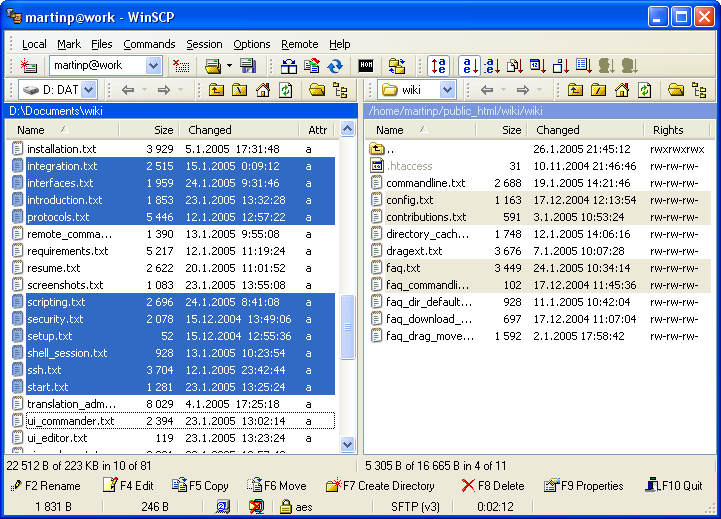Toggle synchronized browsing button
Screen dimensions: 721x519
[x=397, y=66]
